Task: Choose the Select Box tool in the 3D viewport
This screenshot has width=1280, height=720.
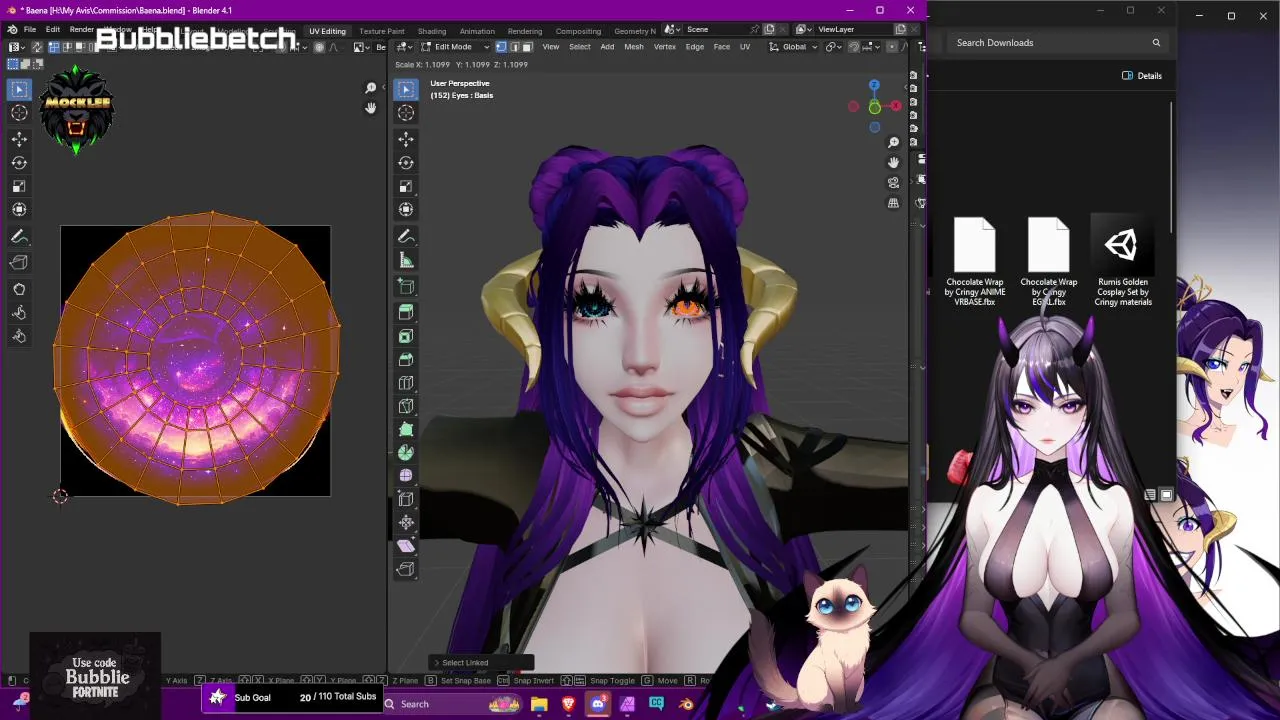Action: (406, 90)
